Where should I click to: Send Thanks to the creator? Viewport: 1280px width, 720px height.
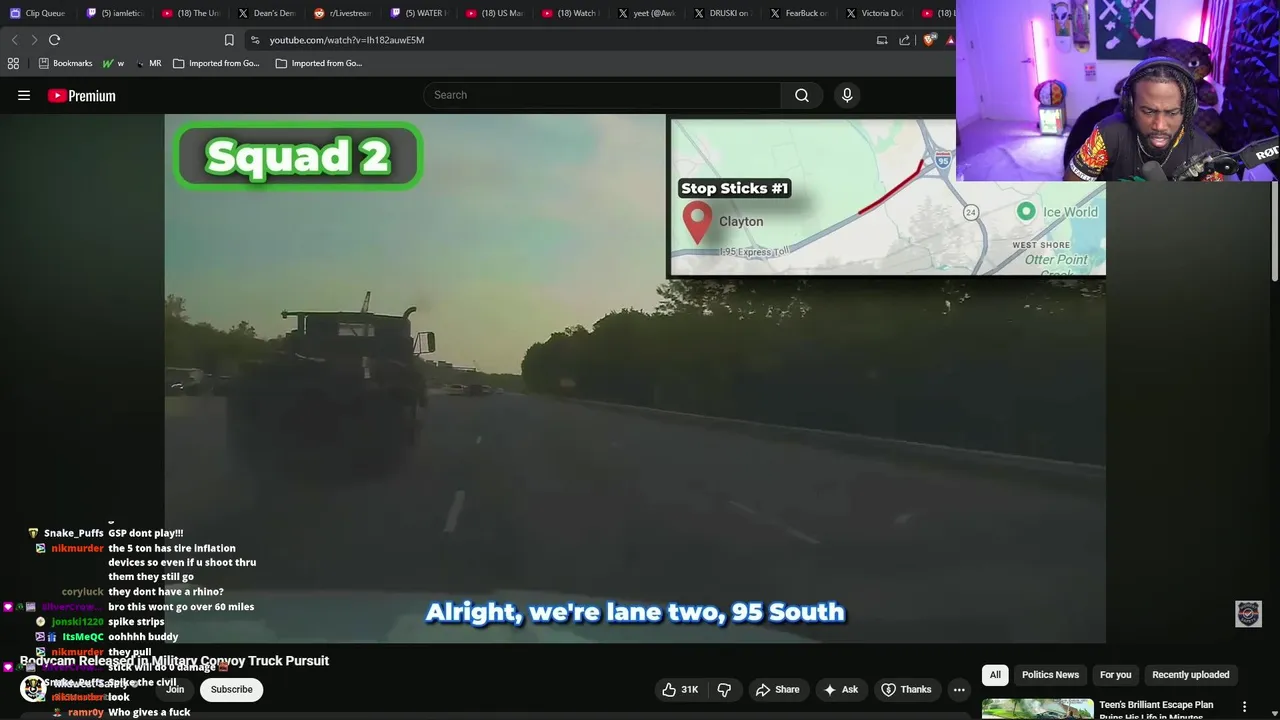pos(905,690)
